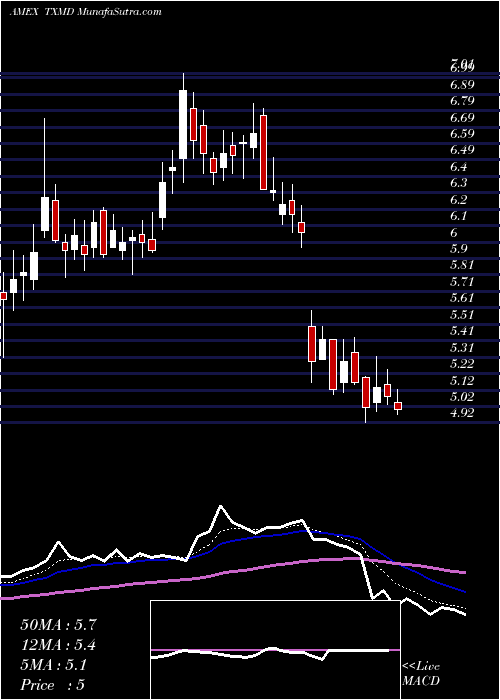The image size is (500, 700).
Task: Click the 5.31 price axis label
Action: click(462, 347)
